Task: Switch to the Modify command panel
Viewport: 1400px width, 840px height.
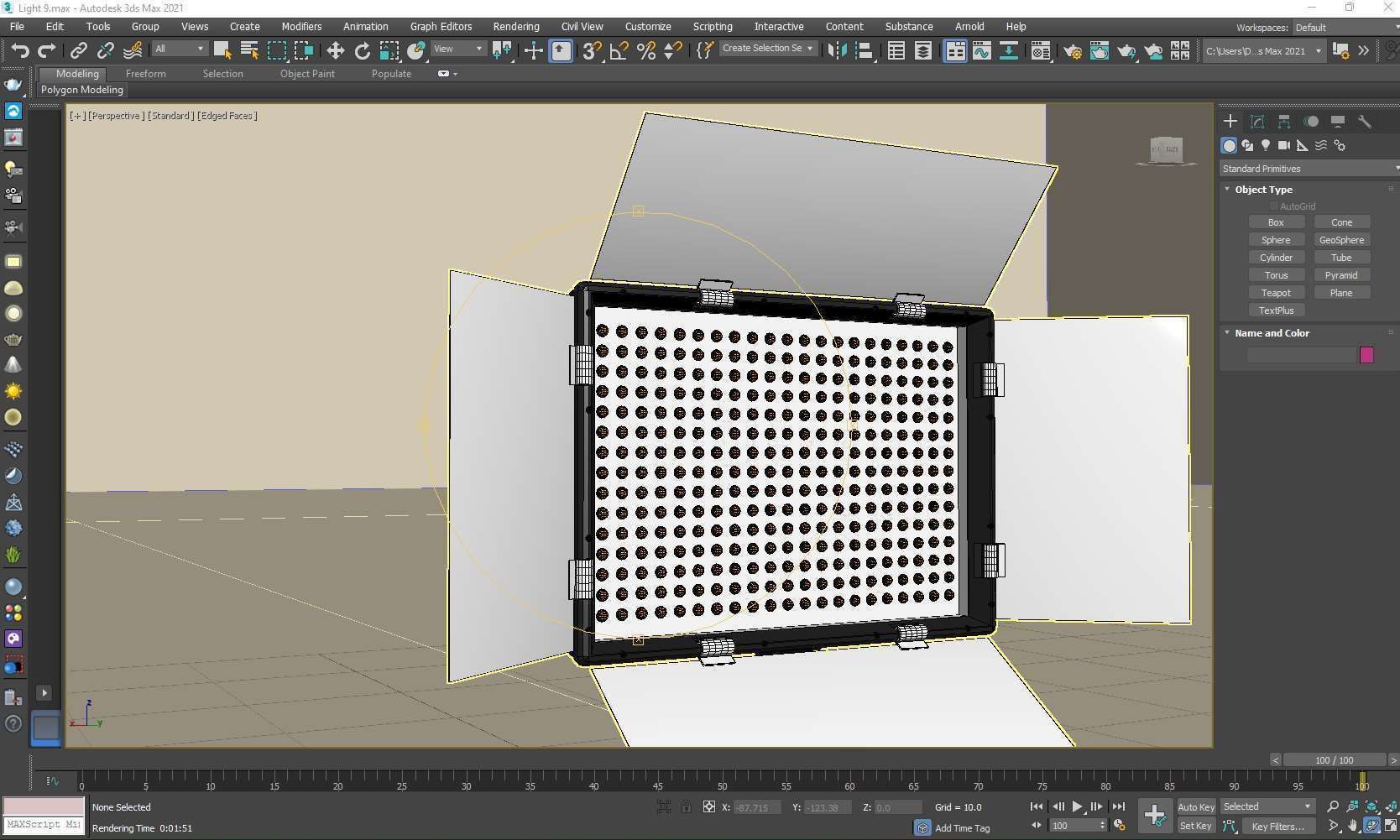Action: point(1257,122)
